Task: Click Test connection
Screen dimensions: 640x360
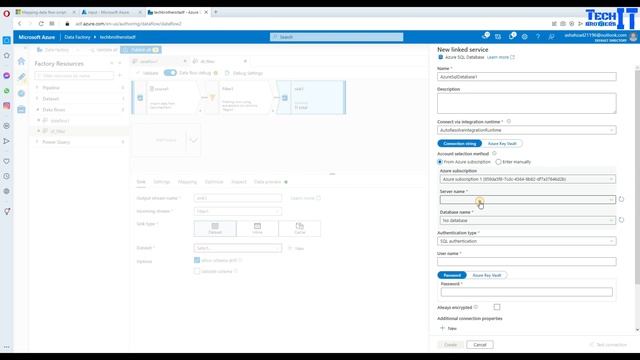Action: click(x=608, y=345)
